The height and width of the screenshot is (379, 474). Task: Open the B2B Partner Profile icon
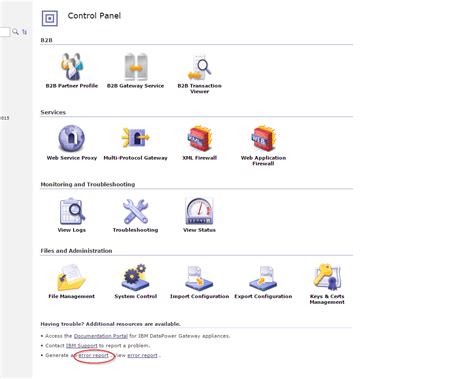[72, 67]
